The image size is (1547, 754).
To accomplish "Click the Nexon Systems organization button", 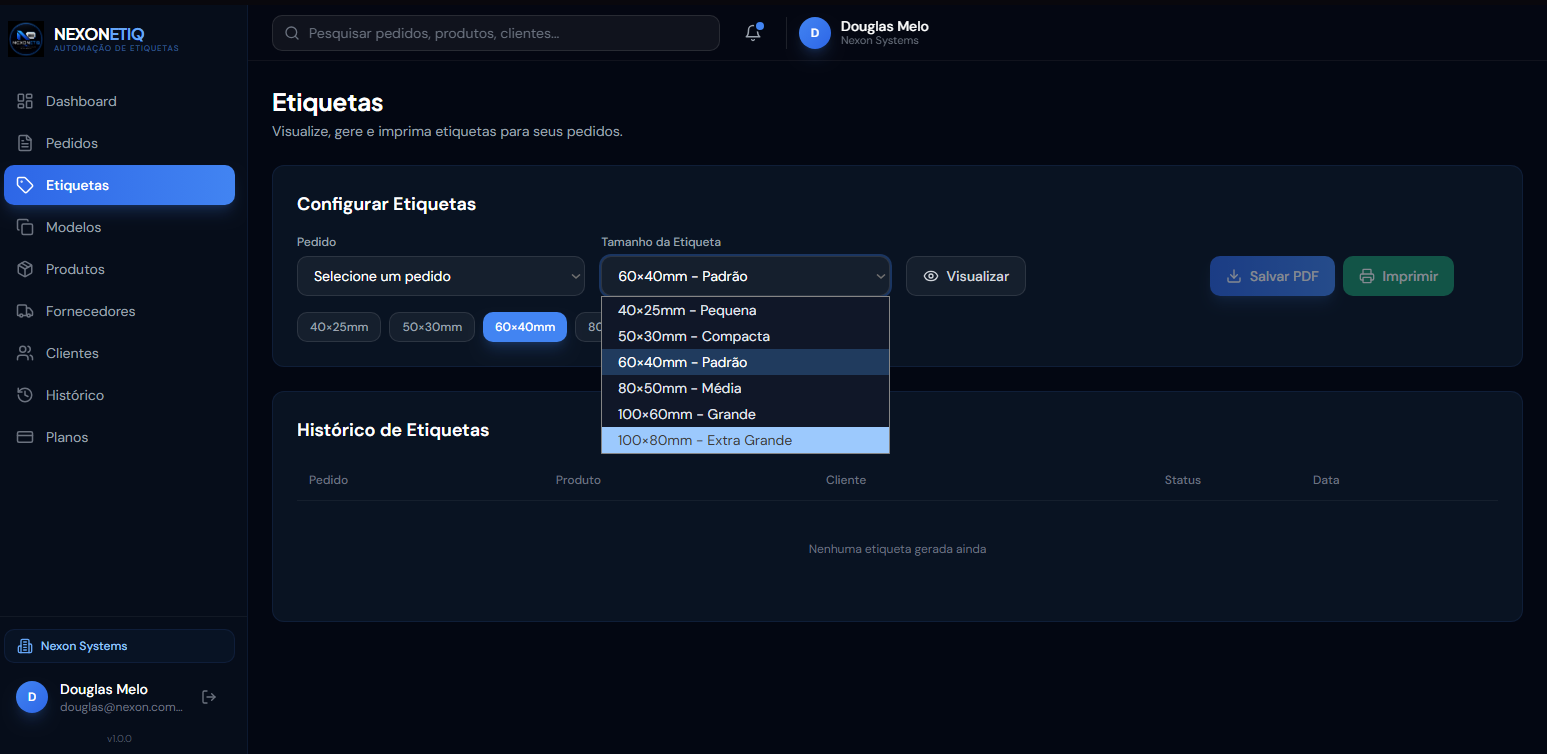I will pos(119,646).
